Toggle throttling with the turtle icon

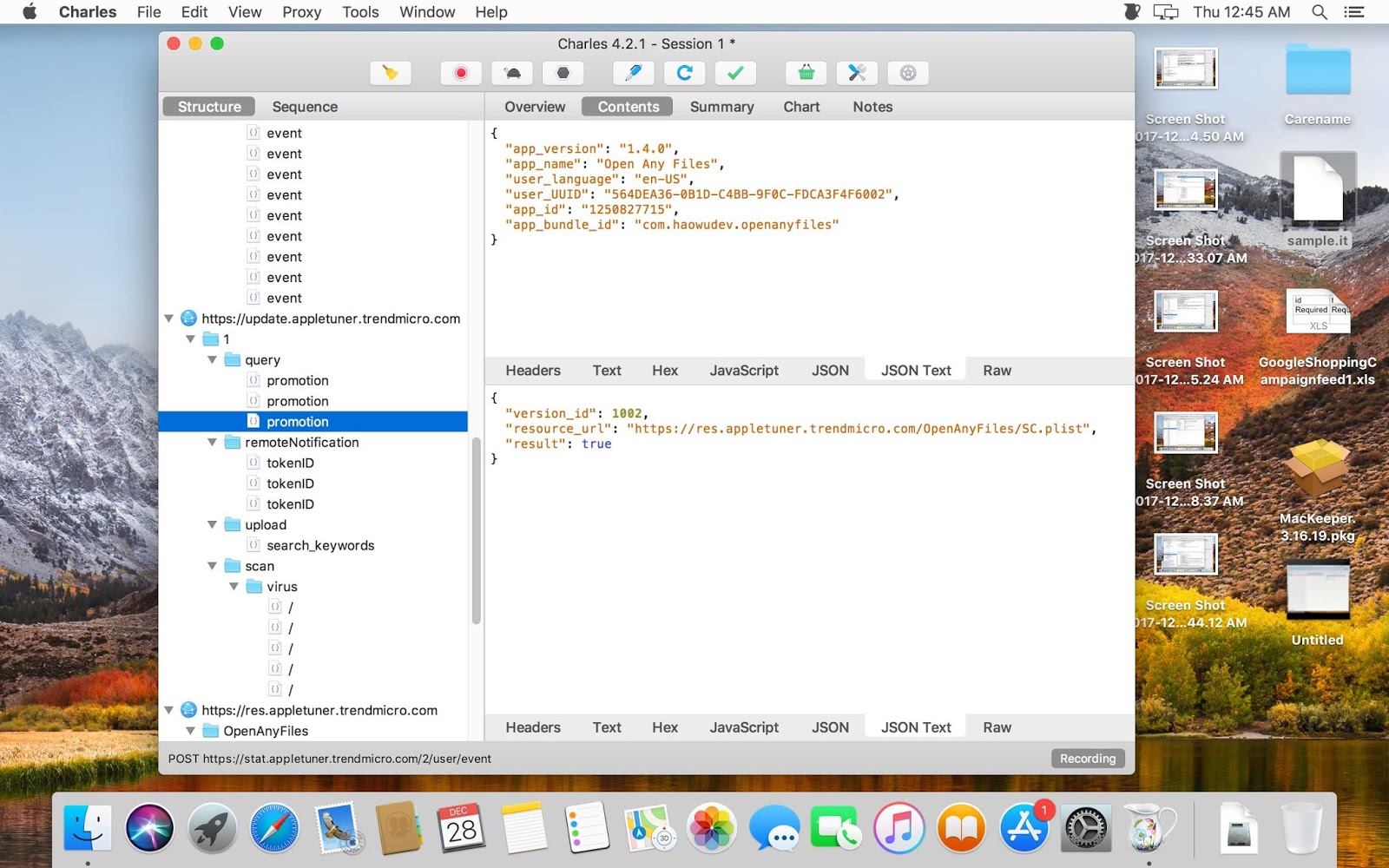click(512, 73)
